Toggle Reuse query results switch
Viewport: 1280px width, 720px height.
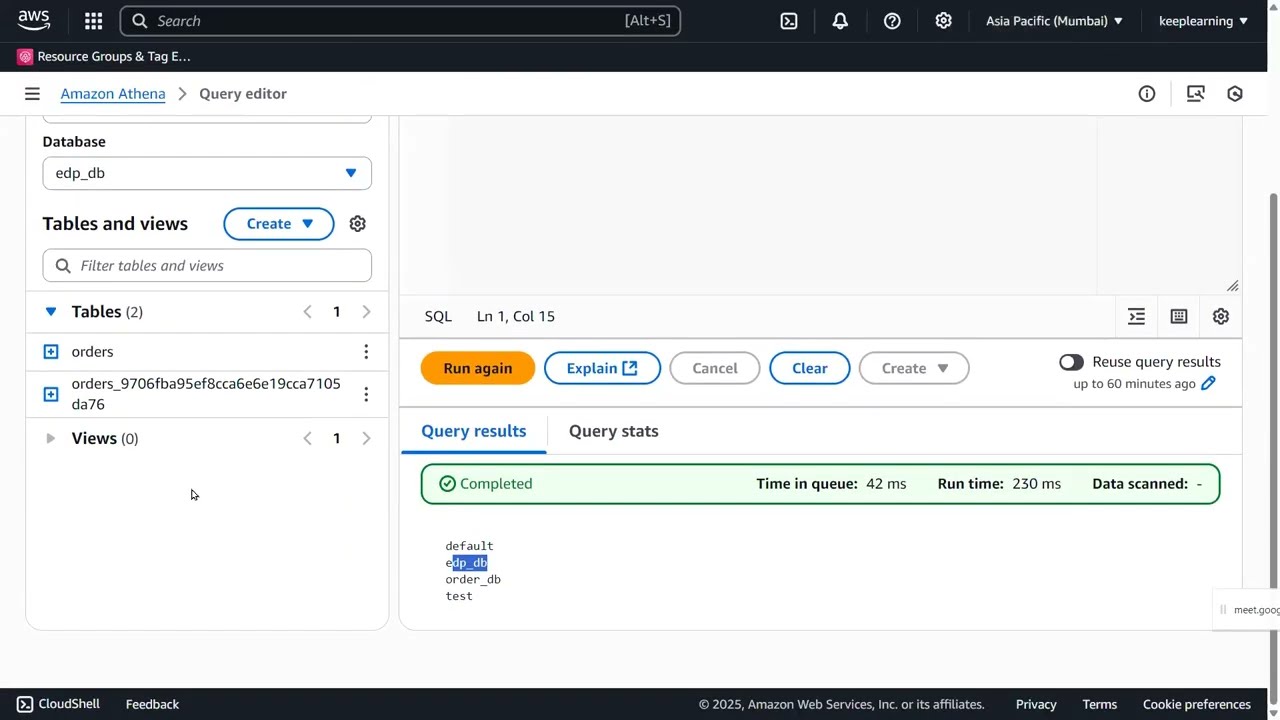pyautogui.click(x=1071, y=362)
